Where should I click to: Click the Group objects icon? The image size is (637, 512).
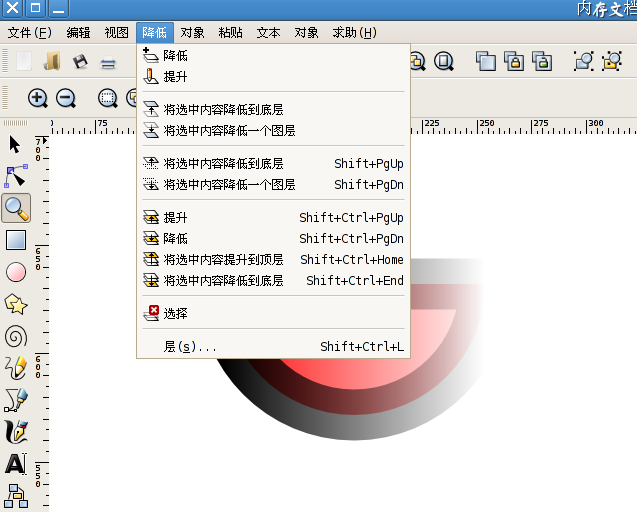tap(584, 61)
